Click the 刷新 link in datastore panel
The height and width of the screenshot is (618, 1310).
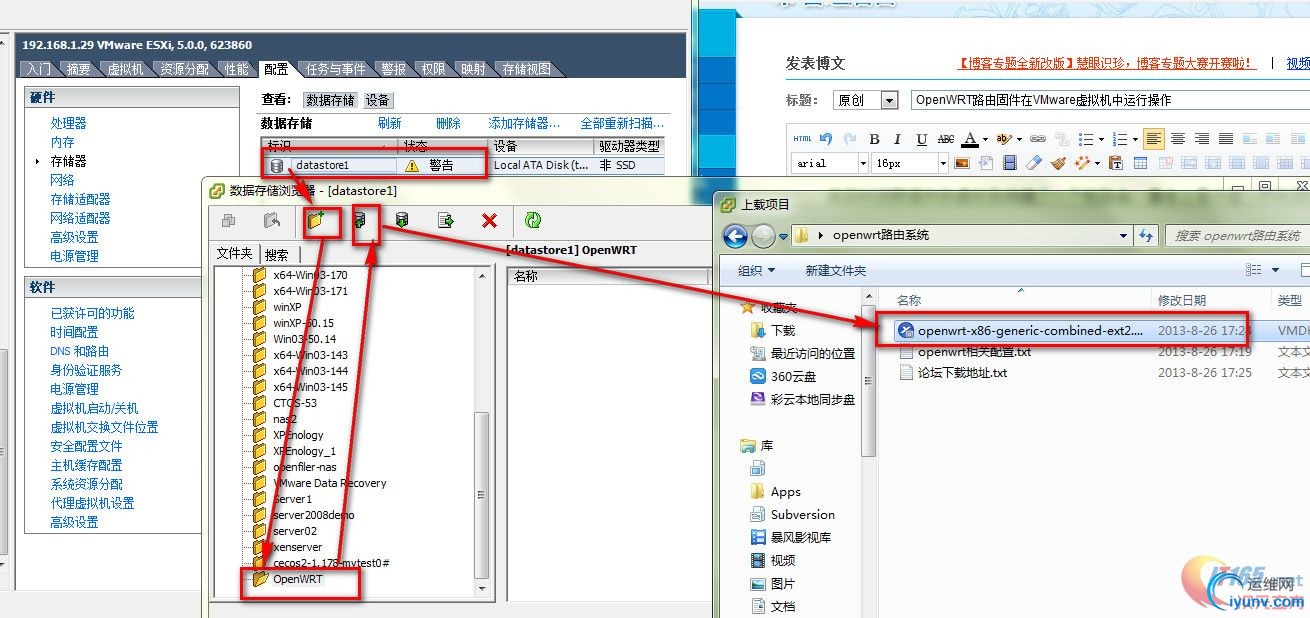[x=389, y=123]
